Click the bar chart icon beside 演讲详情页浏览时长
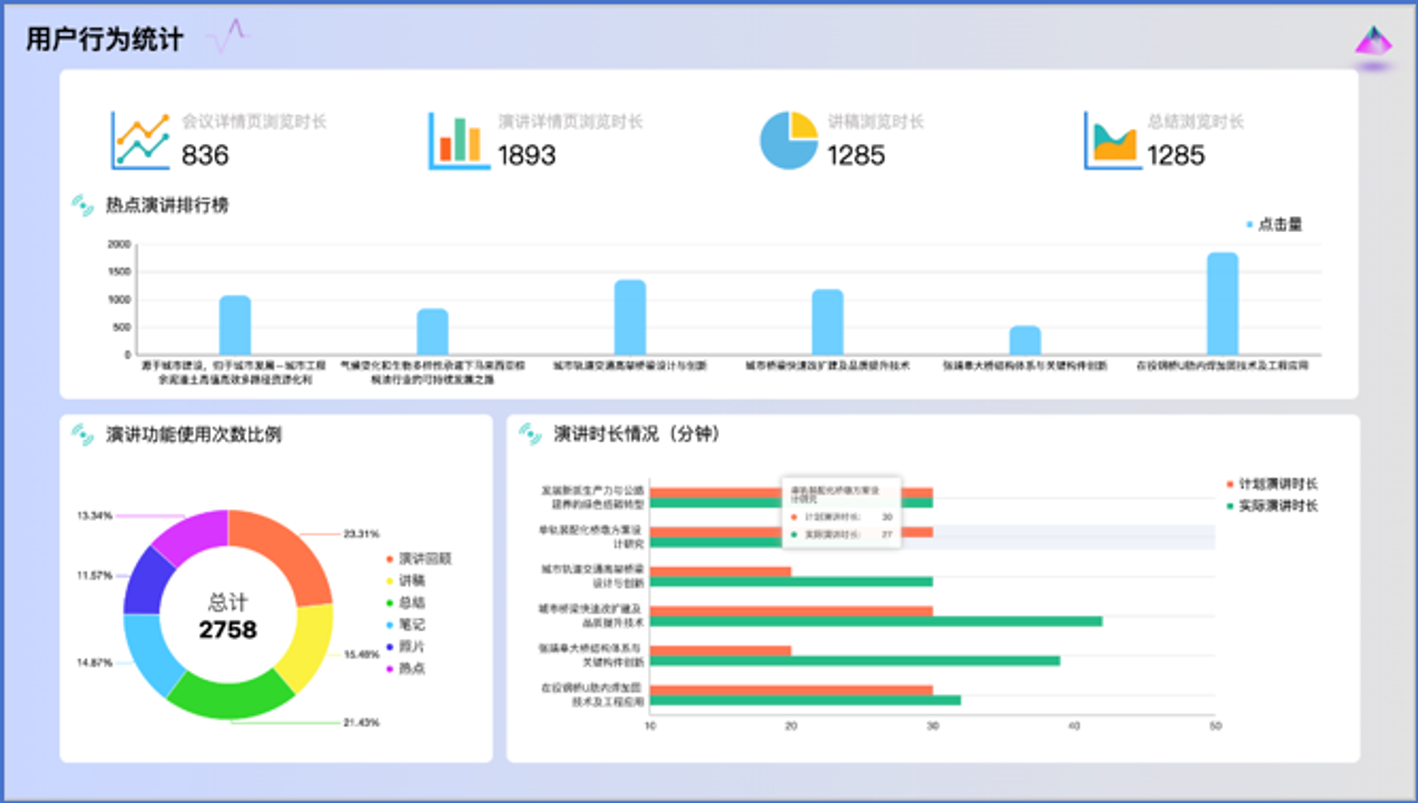This screenshot has height=803, width=1418. point(459,141)
